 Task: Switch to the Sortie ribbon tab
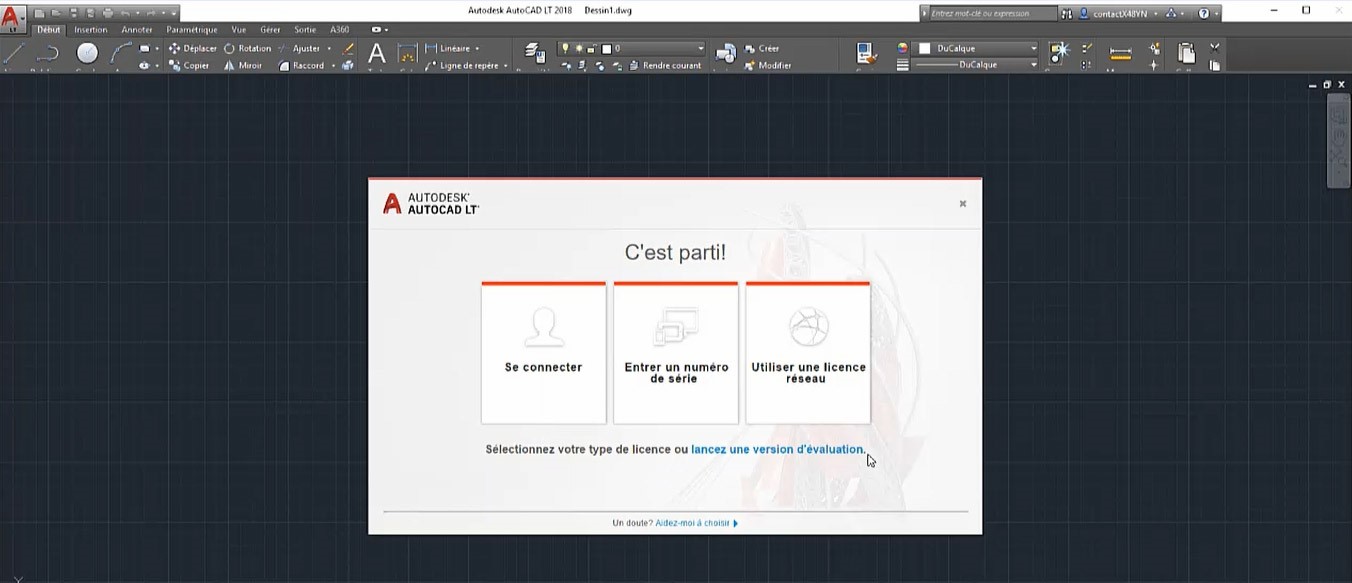[305, 30]
